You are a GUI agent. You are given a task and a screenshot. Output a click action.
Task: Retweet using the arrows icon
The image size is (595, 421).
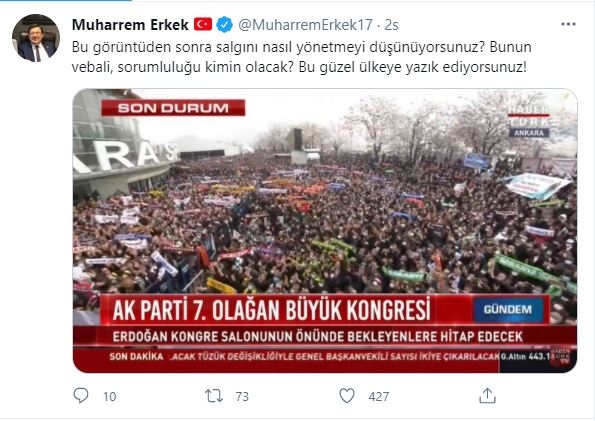(x=214, y=396)
